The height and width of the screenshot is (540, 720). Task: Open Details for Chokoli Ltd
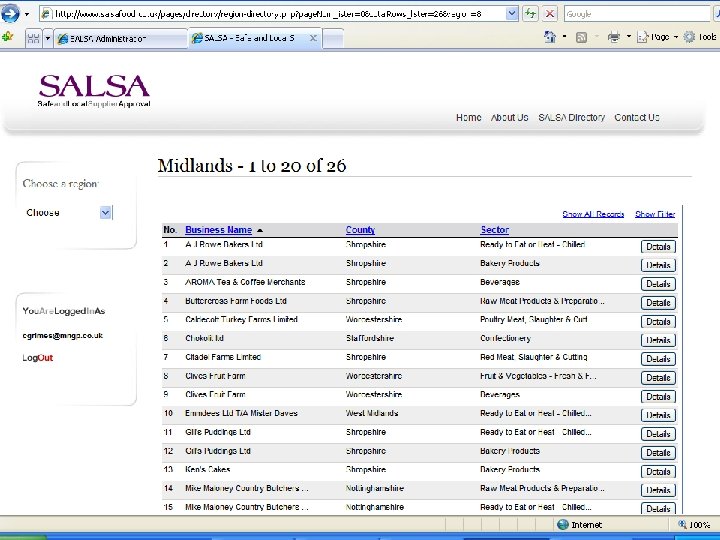[x=658, y=340]
